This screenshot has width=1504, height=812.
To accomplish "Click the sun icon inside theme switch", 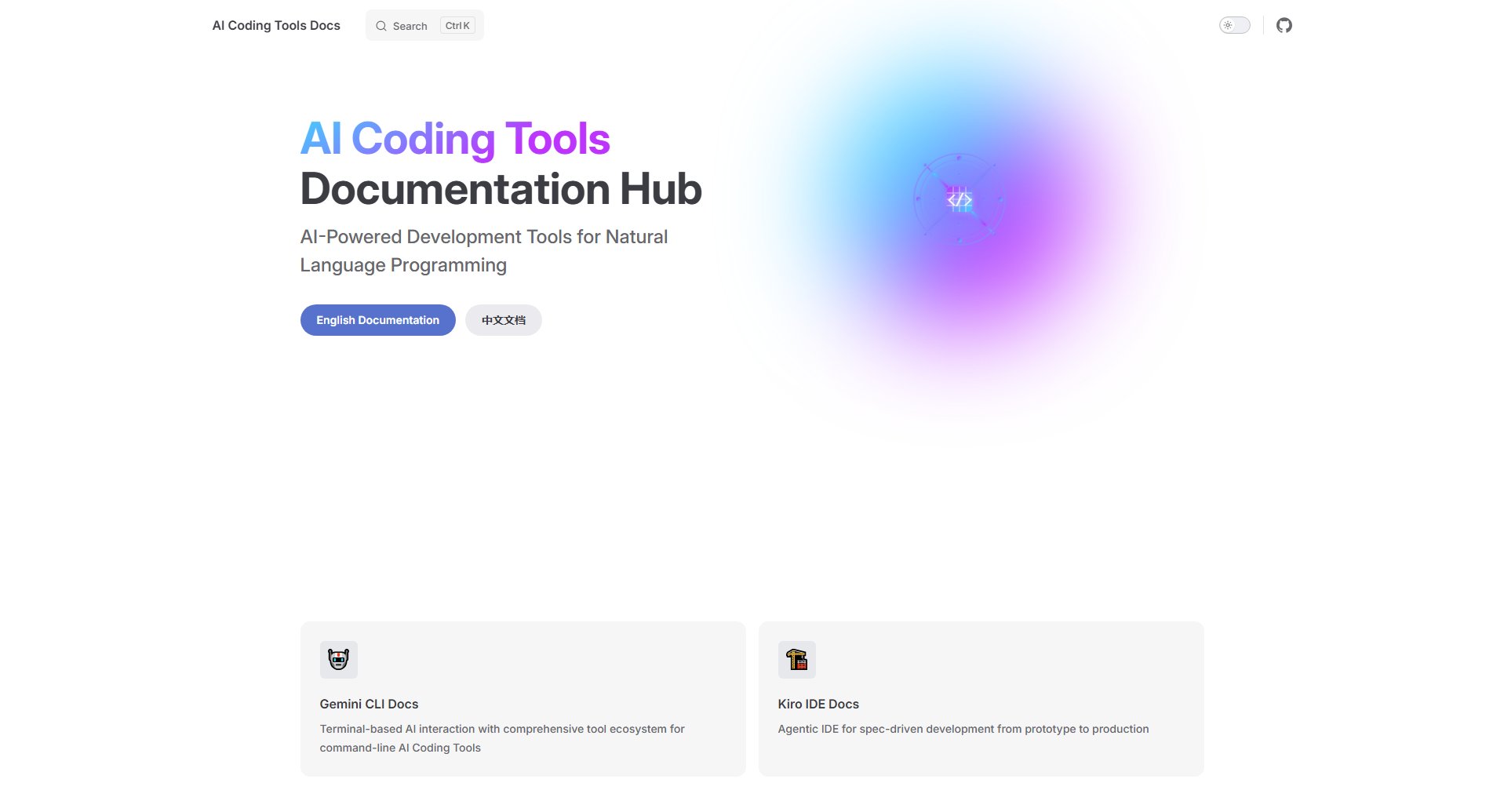I will 1228,26.
